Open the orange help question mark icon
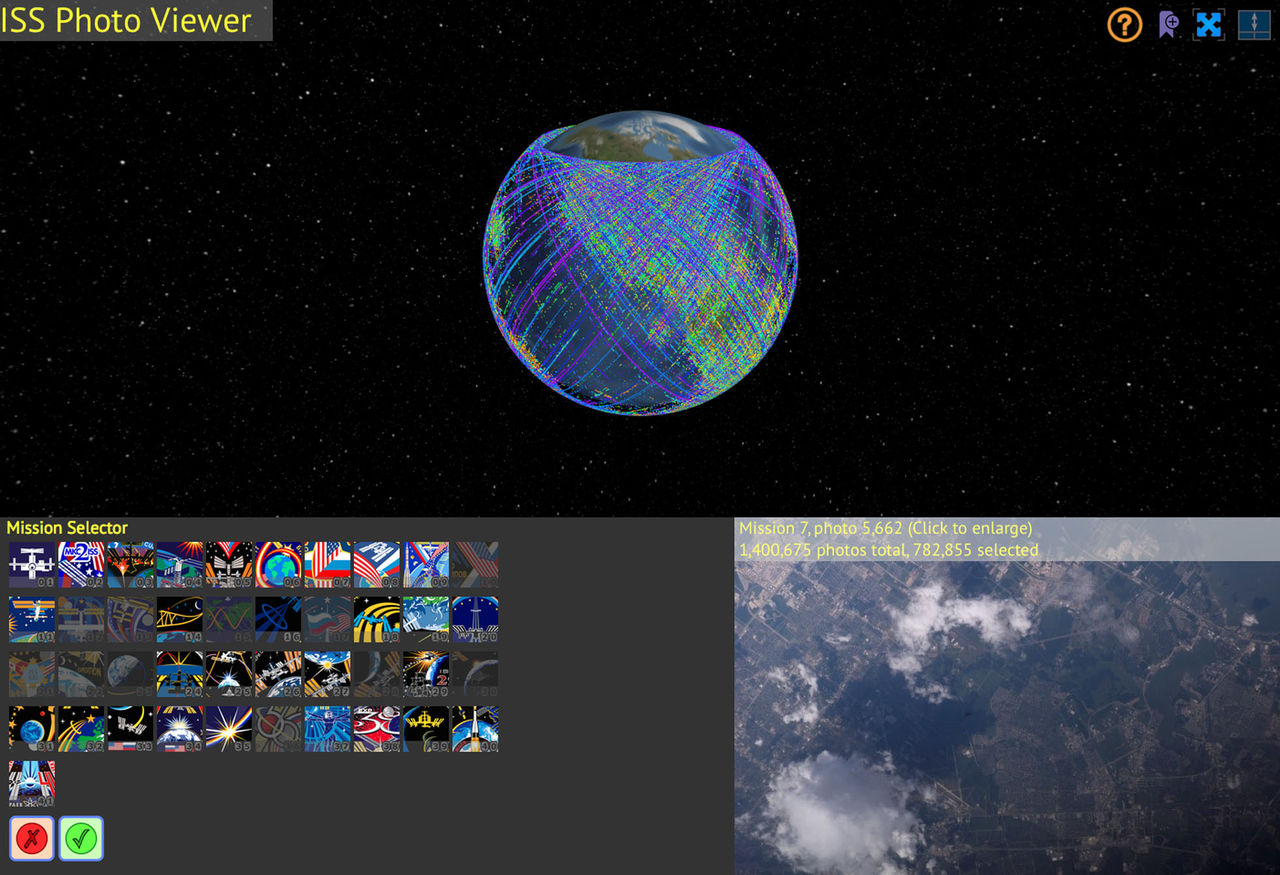The width and height of the screenshot is (1280, 875). pos(1124,24)
